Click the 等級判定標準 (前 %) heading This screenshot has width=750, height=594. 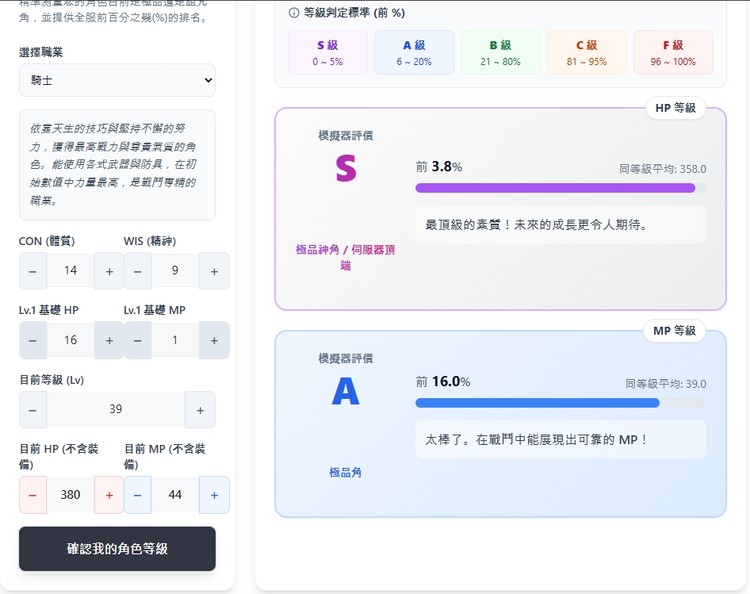click(354, 13)
